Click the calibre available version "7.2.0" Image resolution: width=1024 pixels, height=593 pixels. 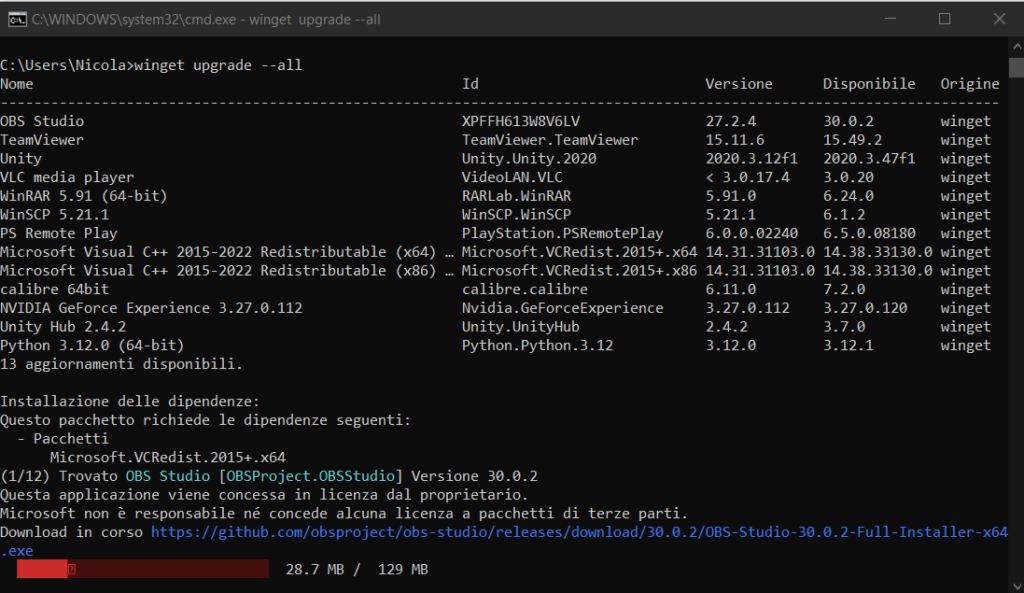[844, 289]
